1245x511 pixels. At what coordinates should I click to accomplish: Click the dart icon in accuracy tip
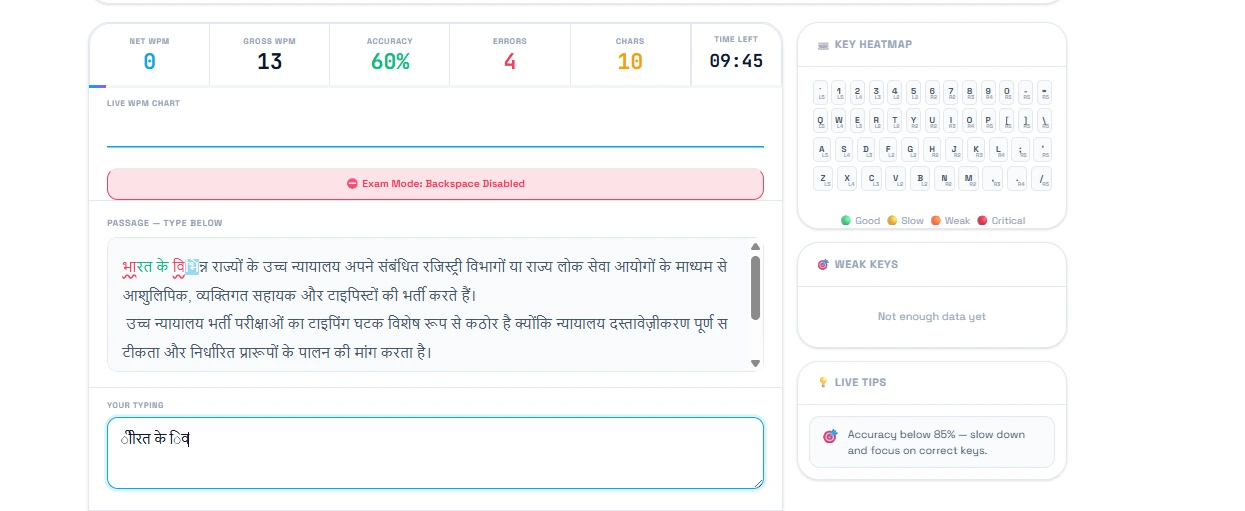pos(830,437)
